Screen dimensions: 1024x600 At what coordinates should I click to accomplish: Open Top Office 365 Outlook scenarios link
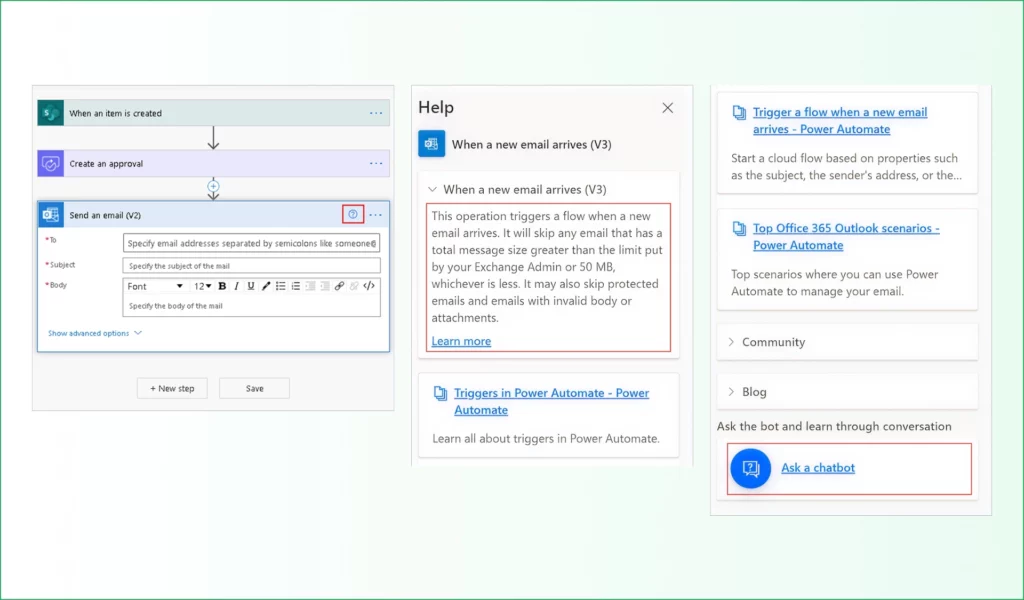(x=846, y=236)
